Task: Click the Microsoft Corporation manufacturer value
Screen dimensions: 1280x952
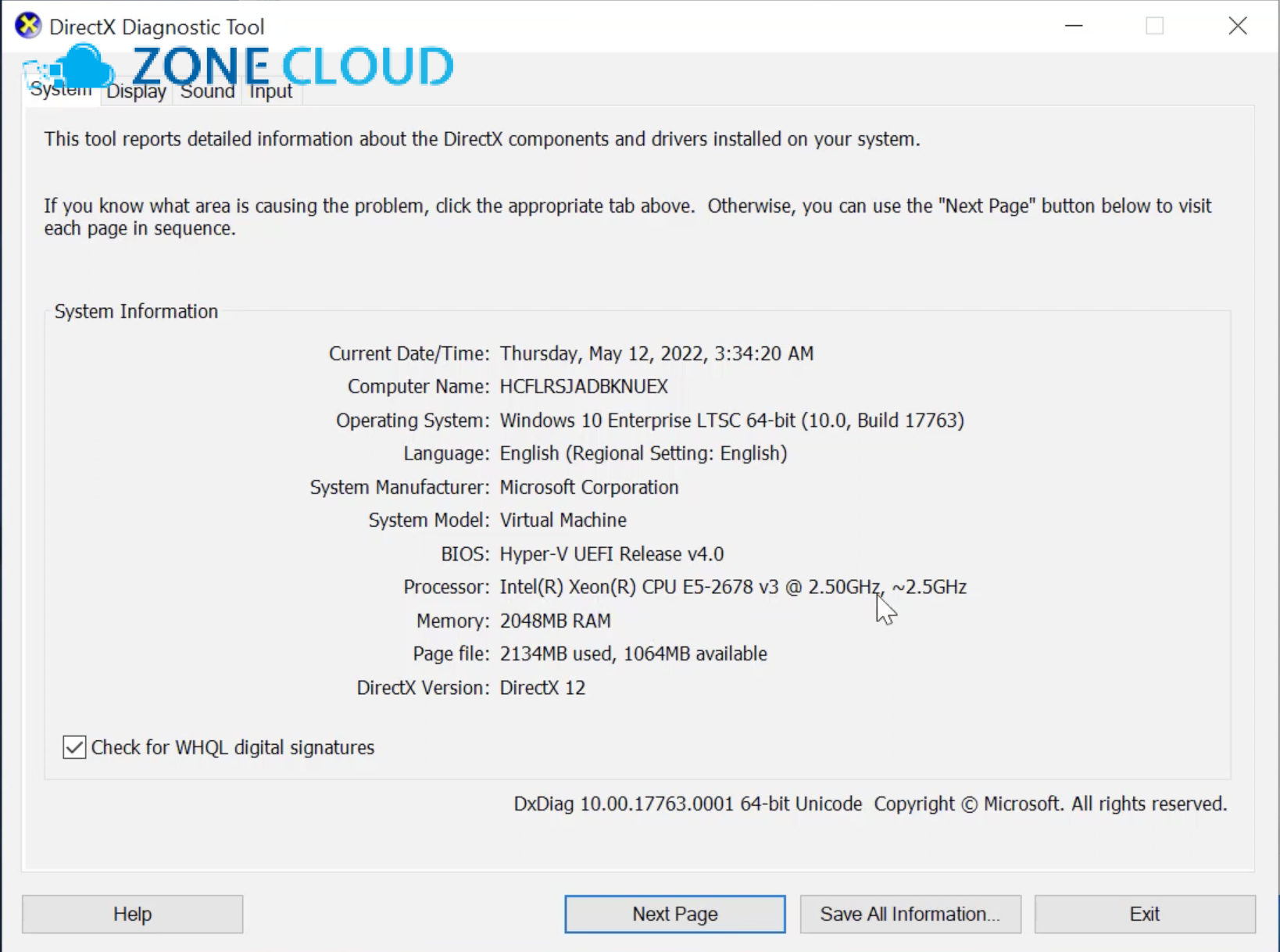Action: pos(589,487)
